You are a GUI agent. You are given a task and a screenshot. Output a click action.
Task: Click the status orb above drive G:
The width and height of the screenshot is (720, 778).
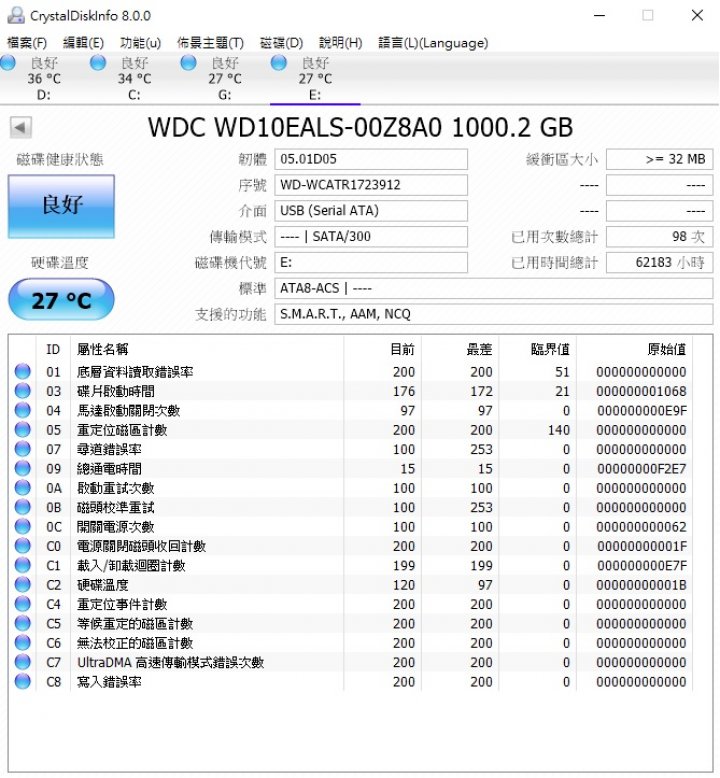click(188, 63)
